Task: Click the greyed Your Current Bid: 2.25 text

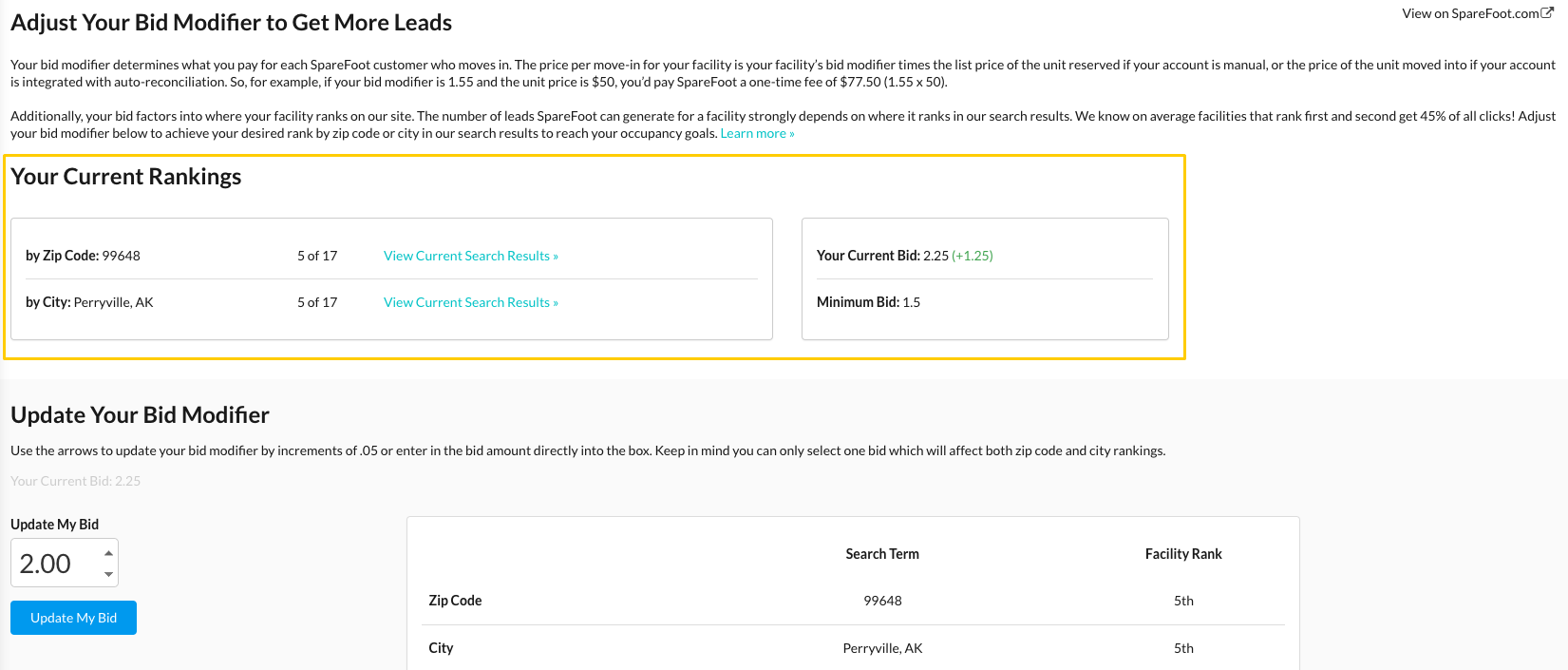Action: (75, 481)
